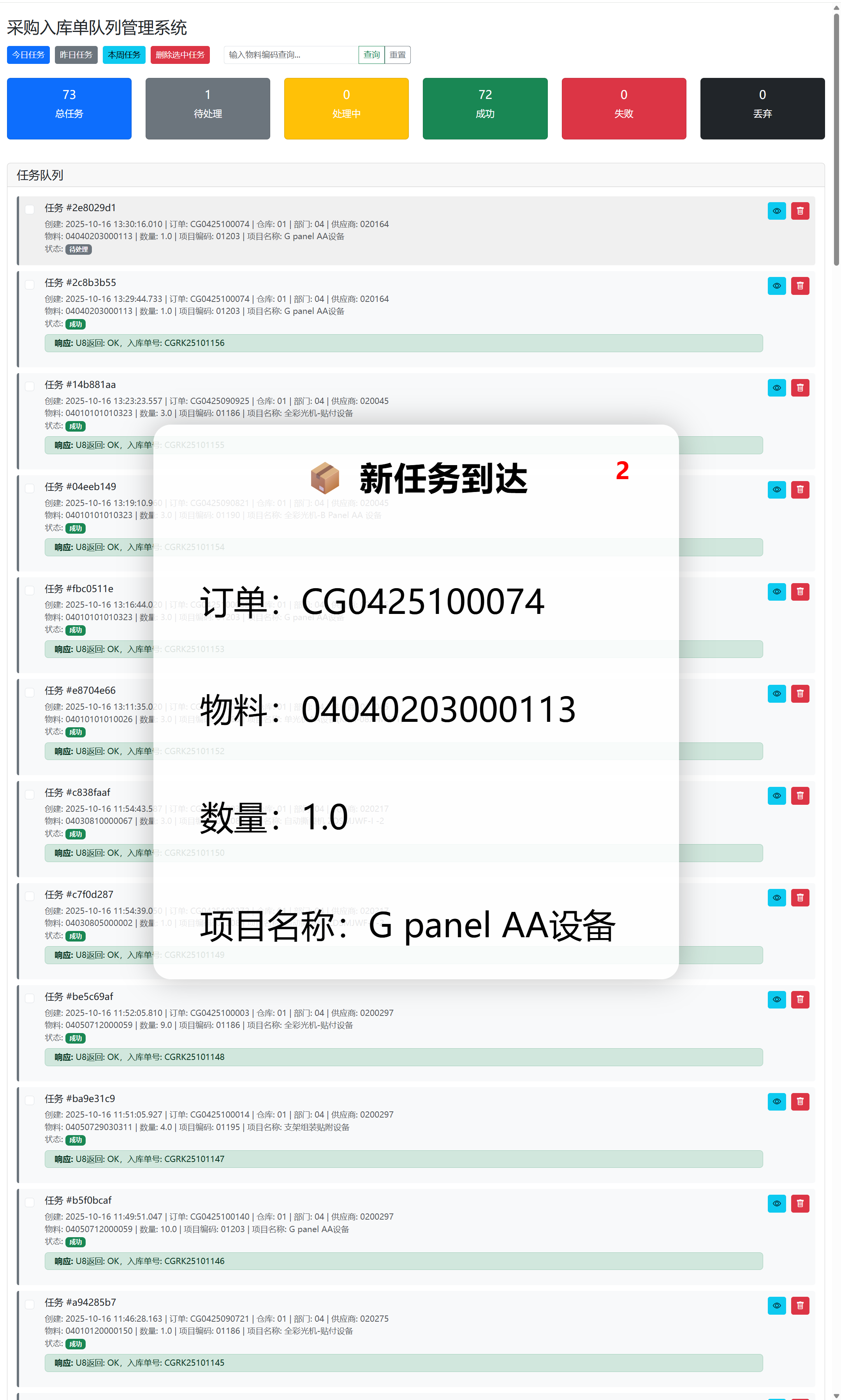Remove task #a94285b7 with trash icon
Viewport: 841px width, 1400px height.
click(x=800, y=1305)
